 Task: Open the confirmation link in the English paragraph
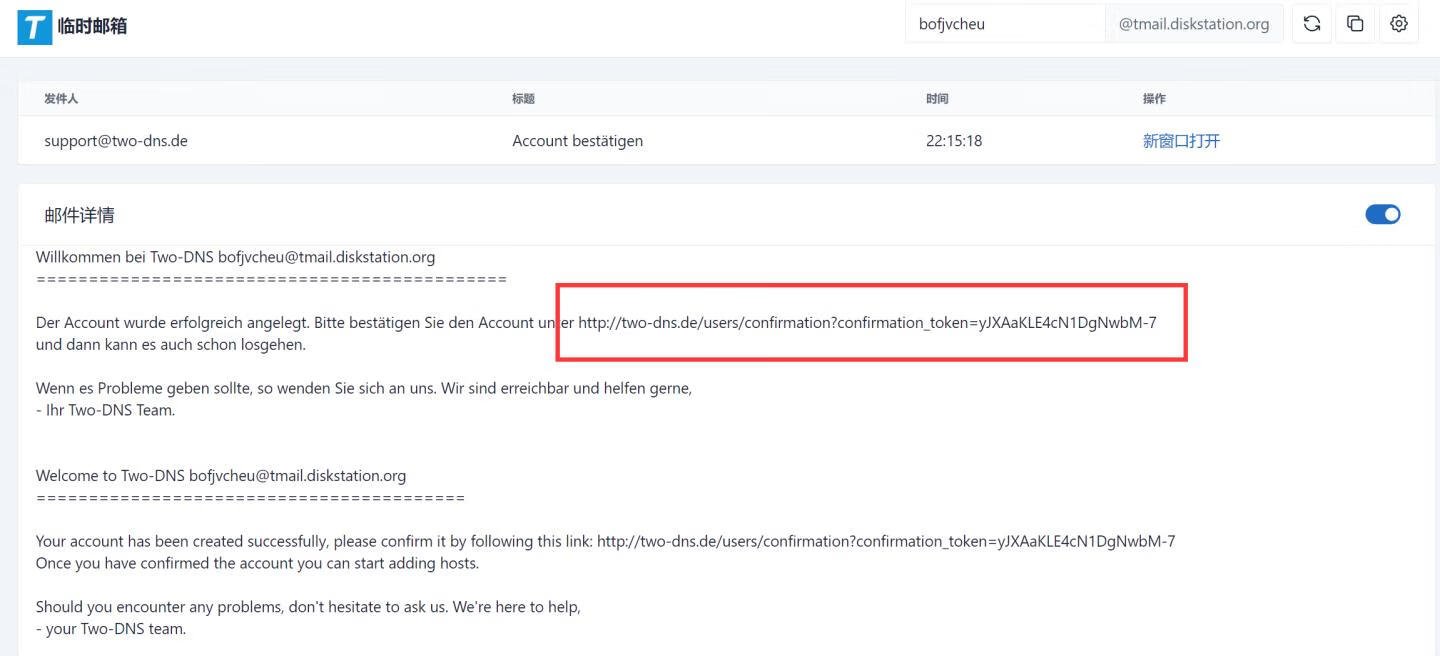click(885, 541)
